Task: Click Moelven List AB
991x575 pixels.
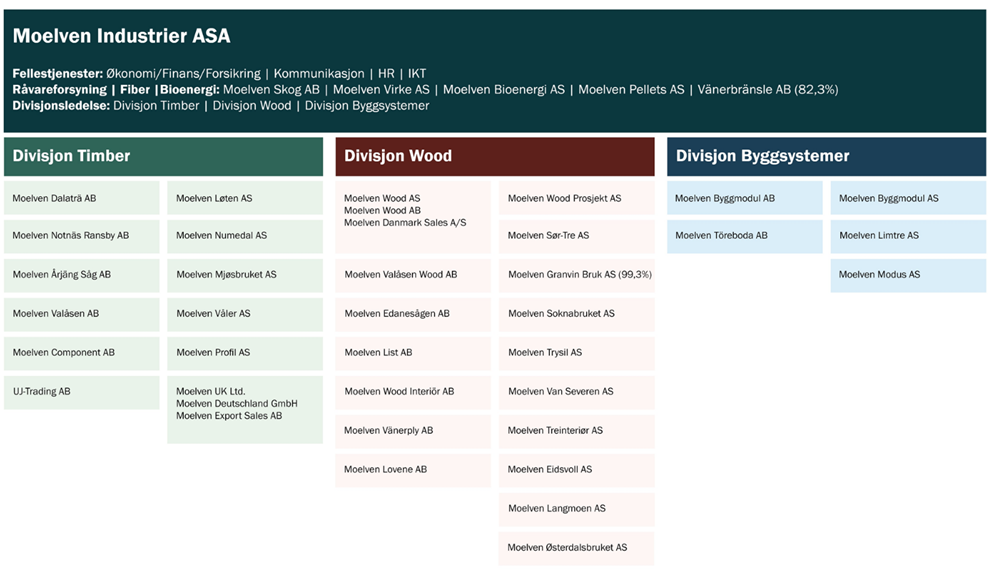Action: pyautogui.click(x=413, y=353)
